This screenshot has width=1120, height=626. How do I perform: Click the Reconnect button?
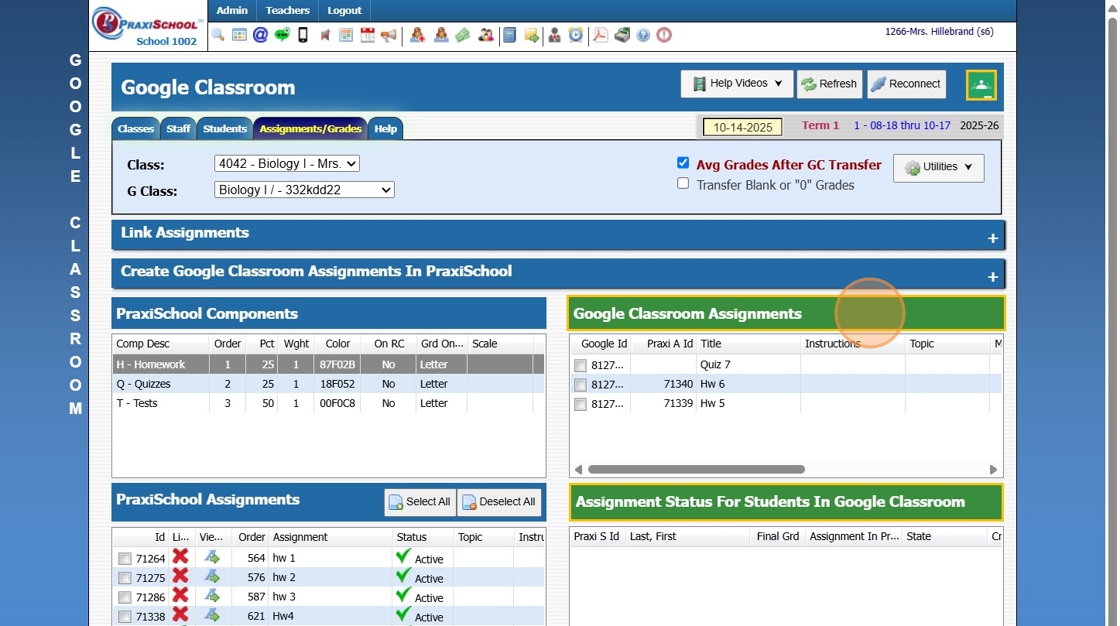[906, 84]
